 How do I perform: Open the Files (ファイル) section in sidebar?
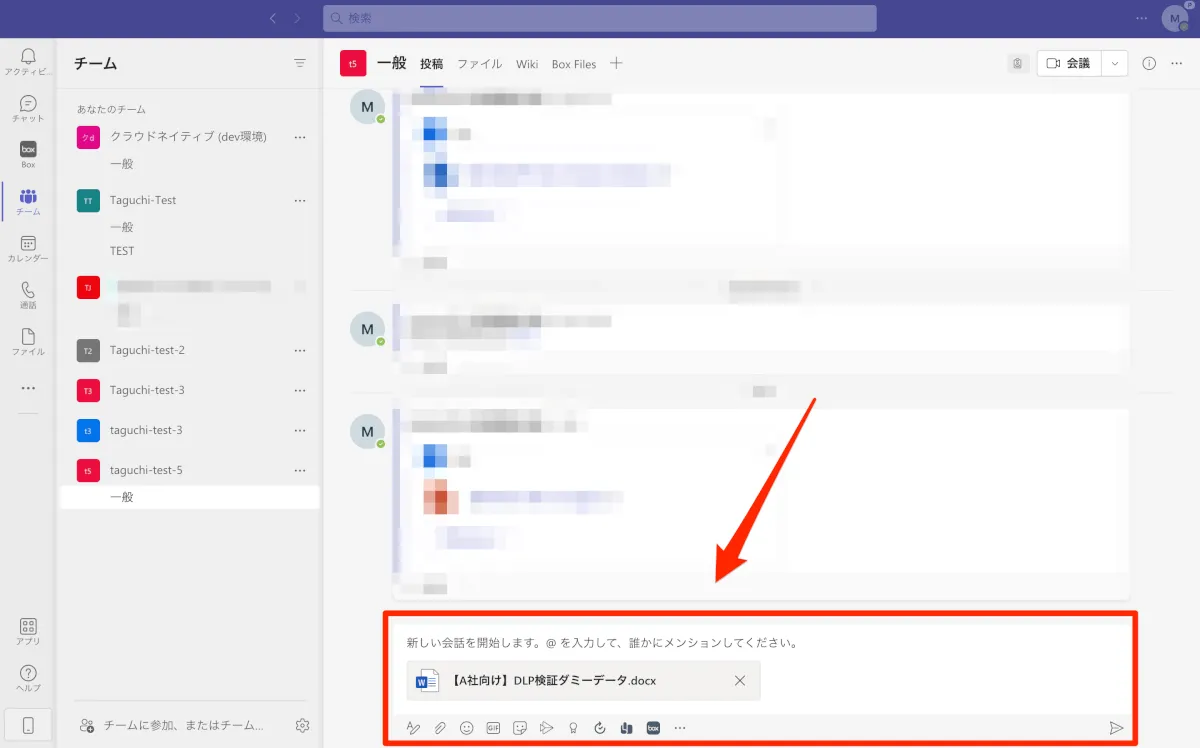[28, 341]
